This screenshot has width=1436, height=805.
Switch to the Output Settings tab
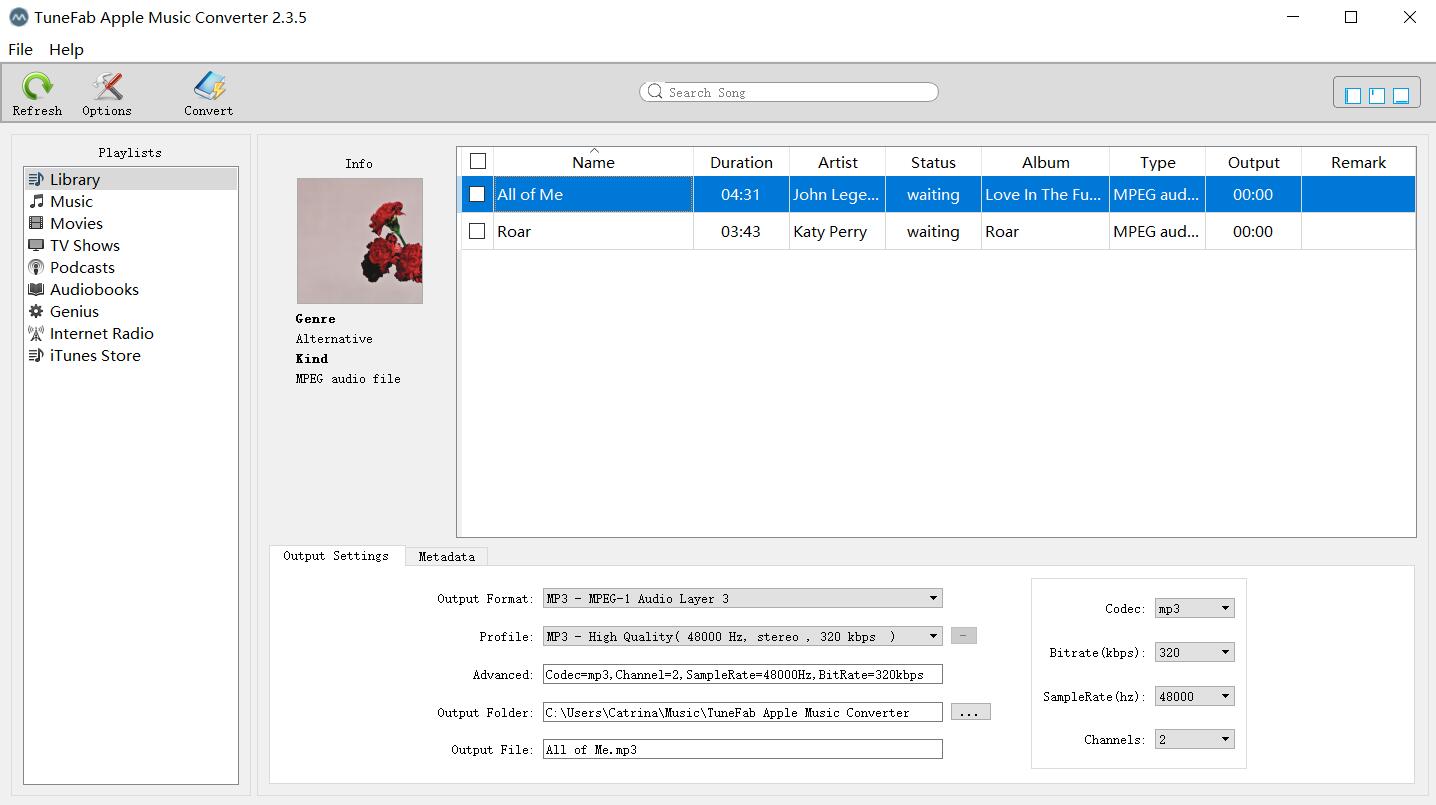[336, 556]
